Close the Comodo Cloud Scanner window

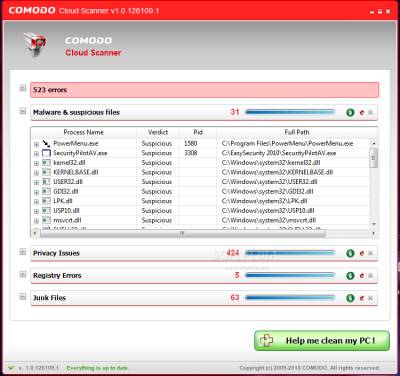(x=388, y=11)
